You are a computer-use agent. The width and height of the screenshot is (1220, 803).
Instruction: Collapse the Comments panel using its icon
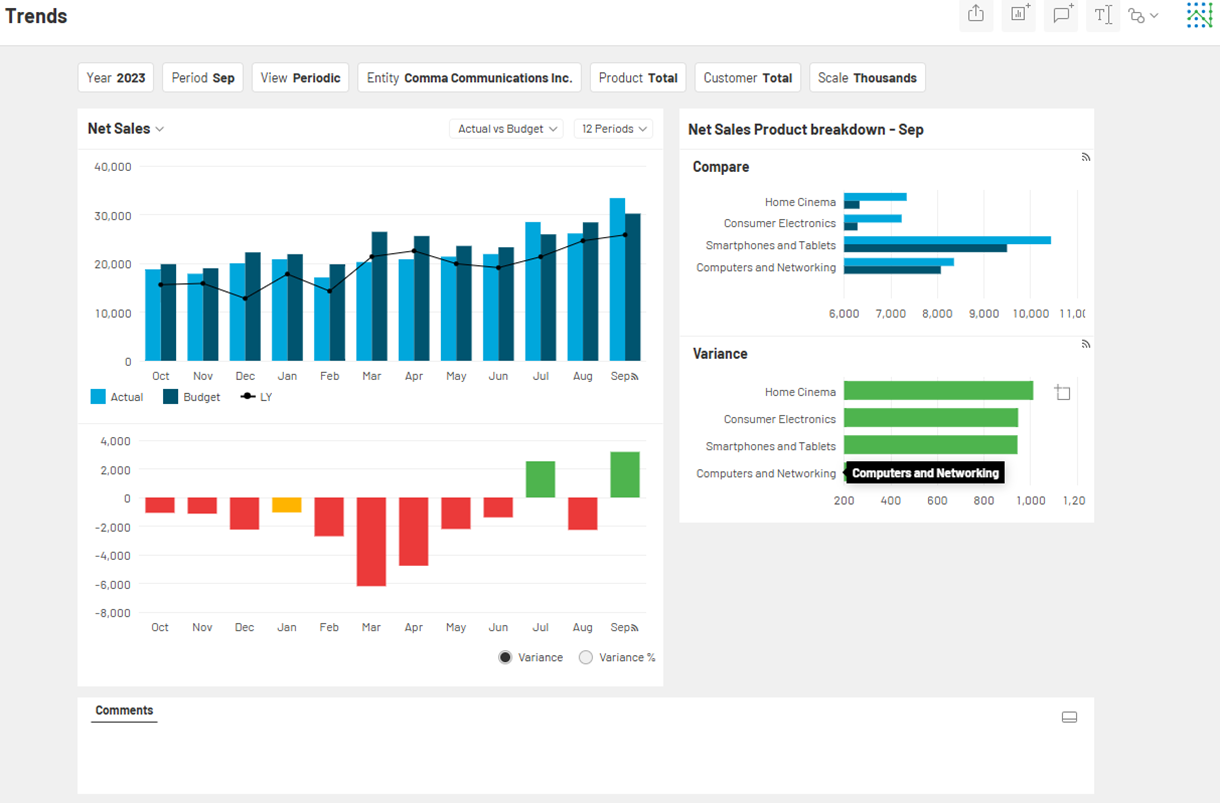point(1069,717)
